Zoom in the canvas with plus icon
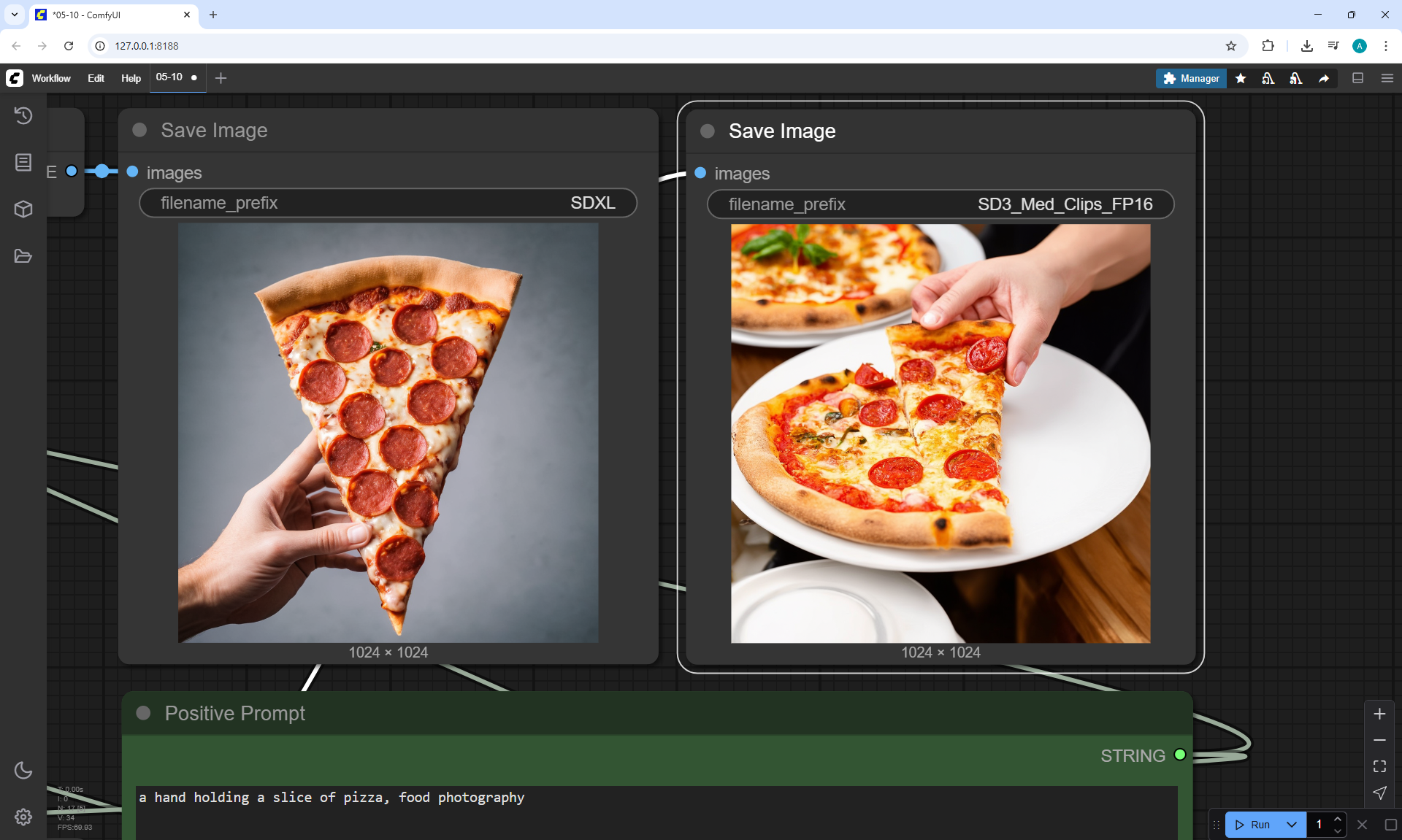 point(1379,714)
